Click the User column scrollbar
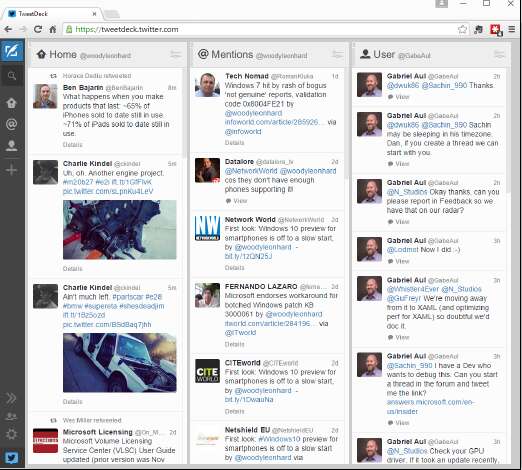This screenshot has height=470, width=522. pos(508,131)
